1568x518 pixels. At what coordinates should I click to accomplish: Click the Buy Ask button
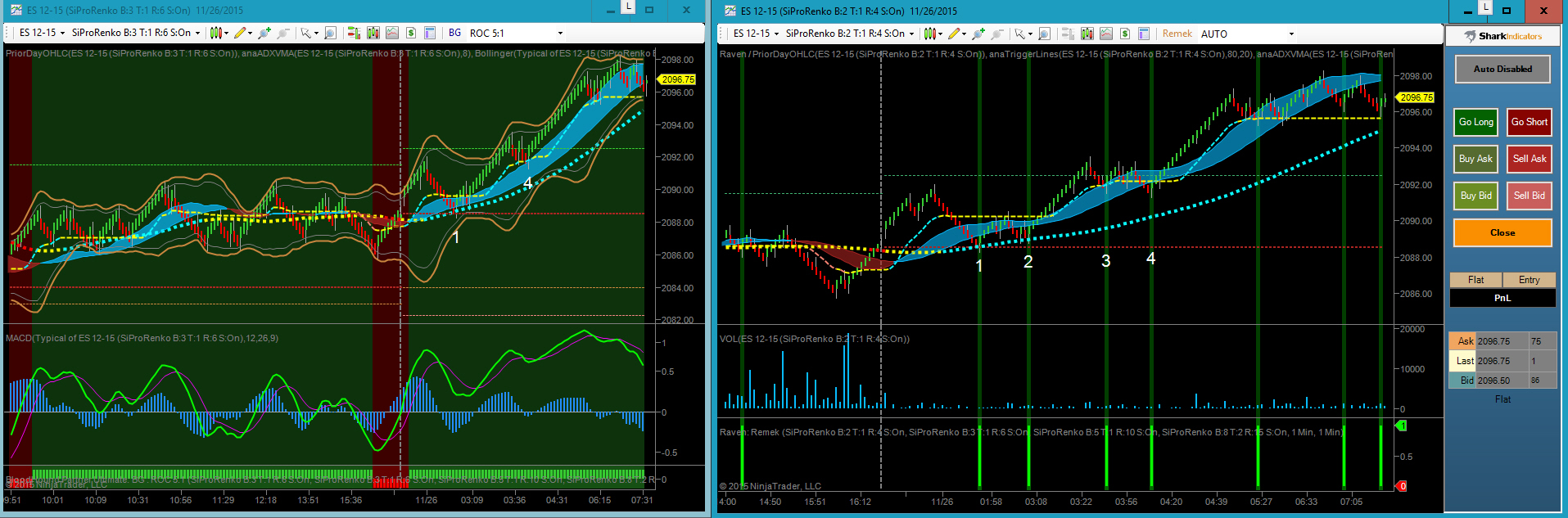click(1475, 159)
